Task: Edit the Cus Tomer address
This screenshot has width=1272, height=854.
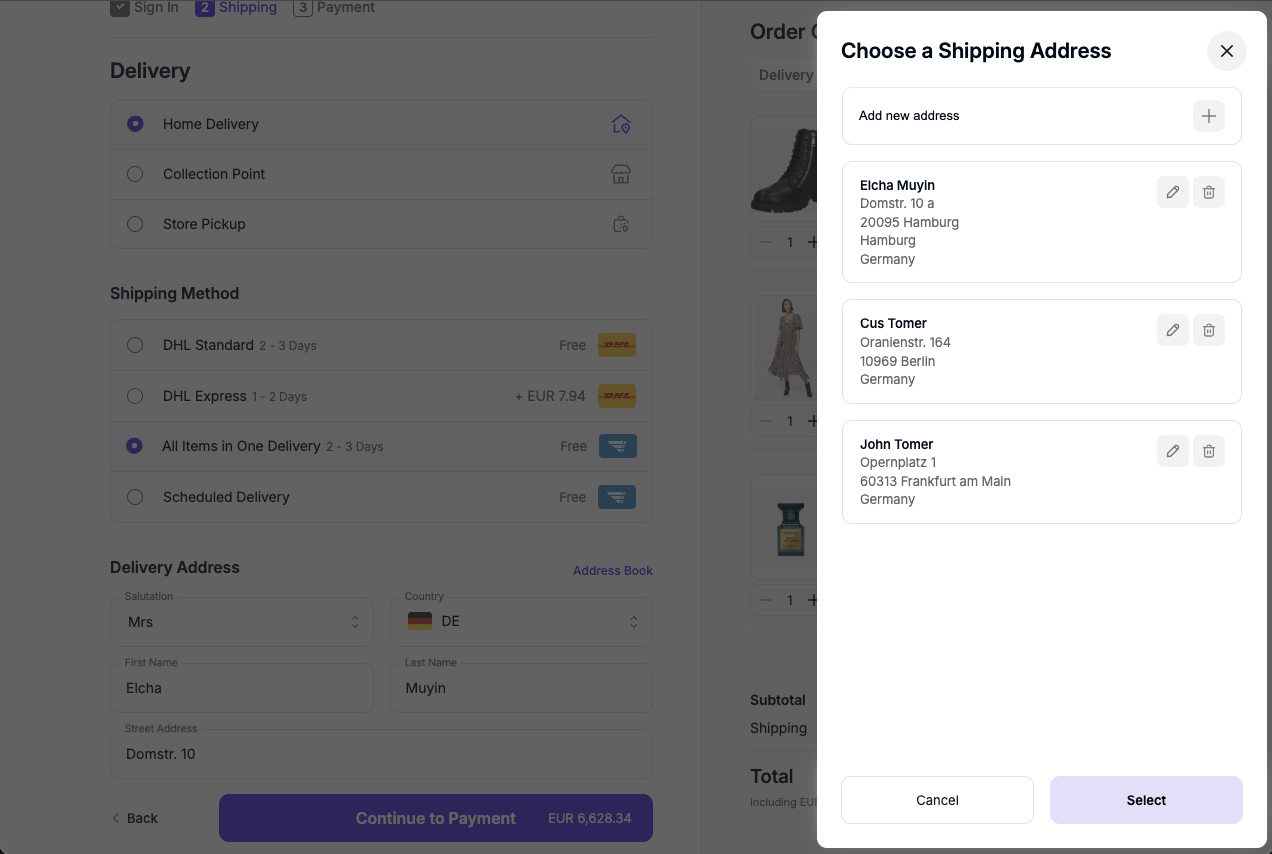Action: [x=1173, y=330]
